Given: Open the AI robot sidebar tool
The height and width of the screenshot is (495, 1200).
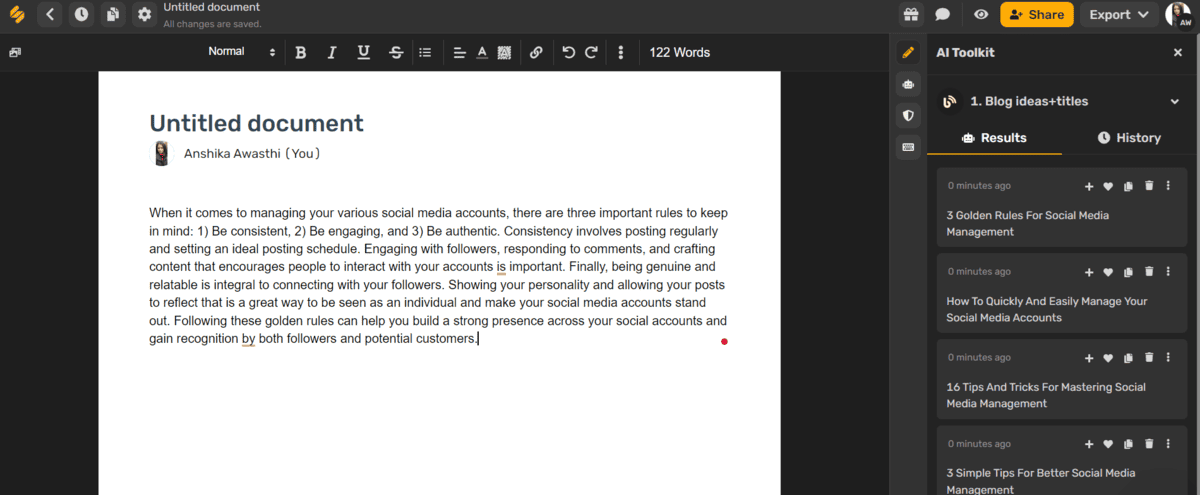Looking at the screenshot, I should [x=908, y=84].
